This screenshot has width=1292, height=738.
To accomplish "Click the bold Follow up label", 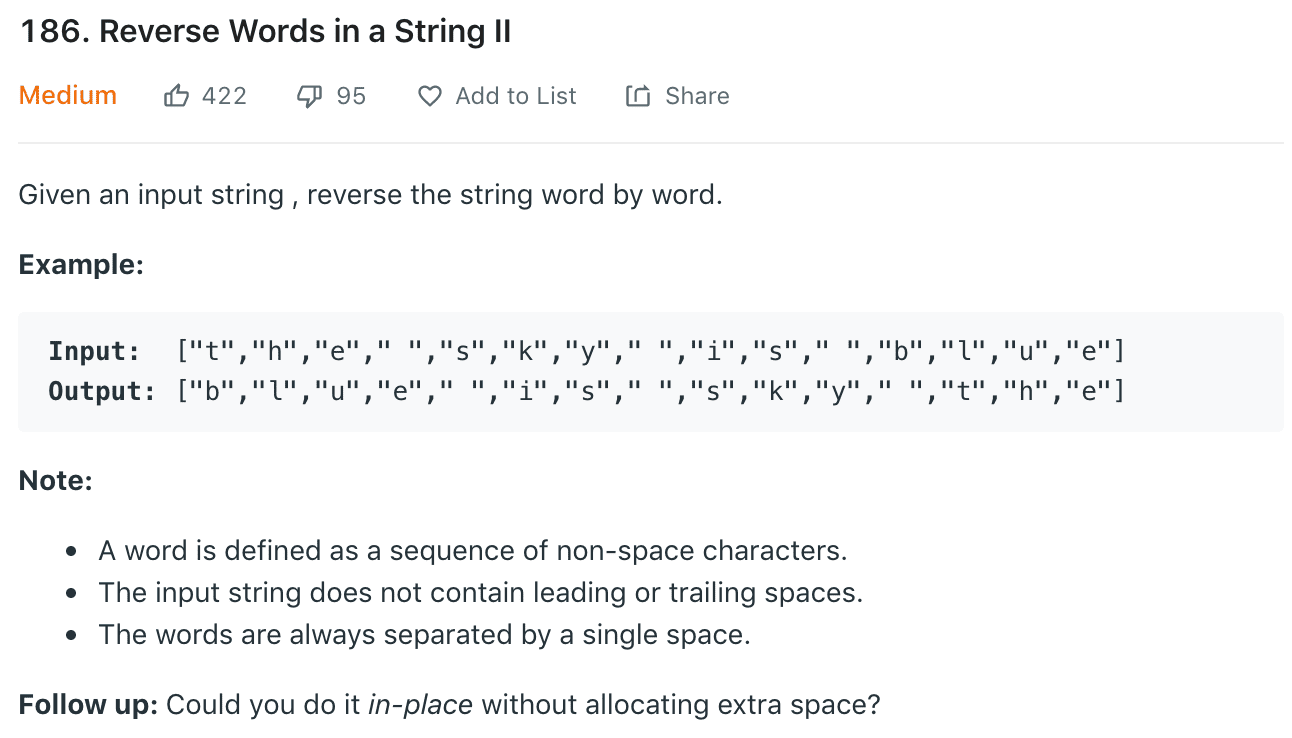I will coord(88,705).
